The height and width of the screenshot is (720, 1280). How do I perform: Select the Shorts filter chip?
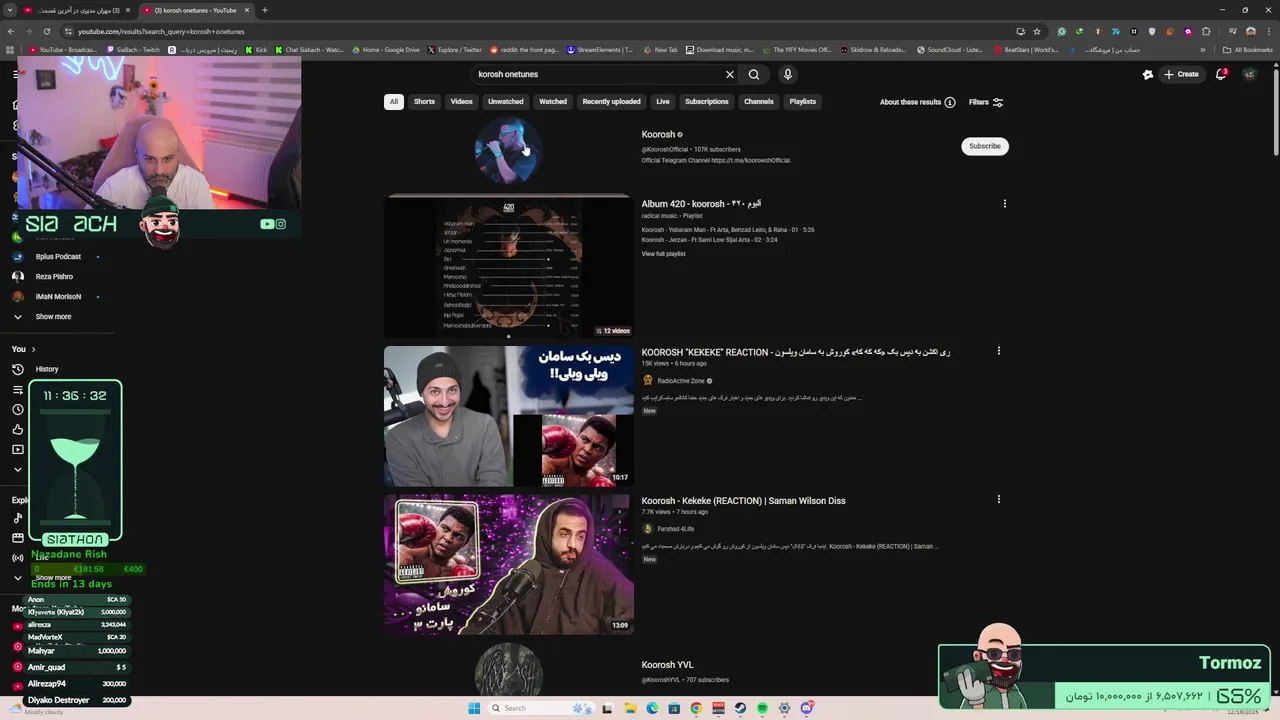(424, 101)
